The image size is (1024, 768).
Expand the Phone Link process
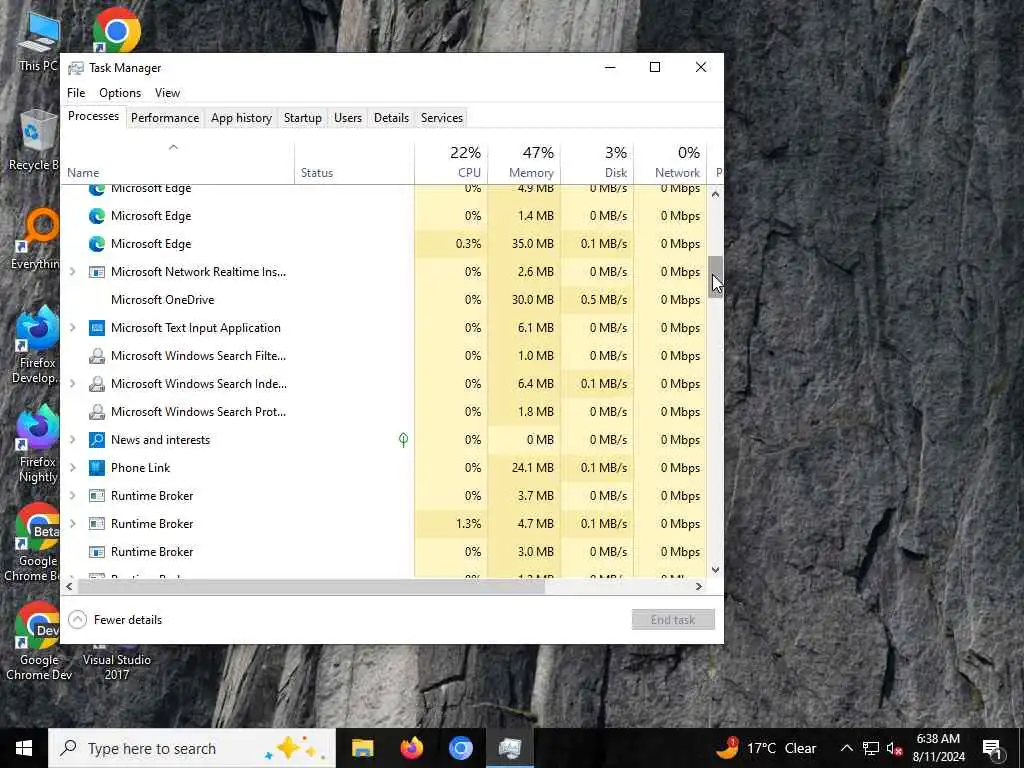tap(72, 468)
